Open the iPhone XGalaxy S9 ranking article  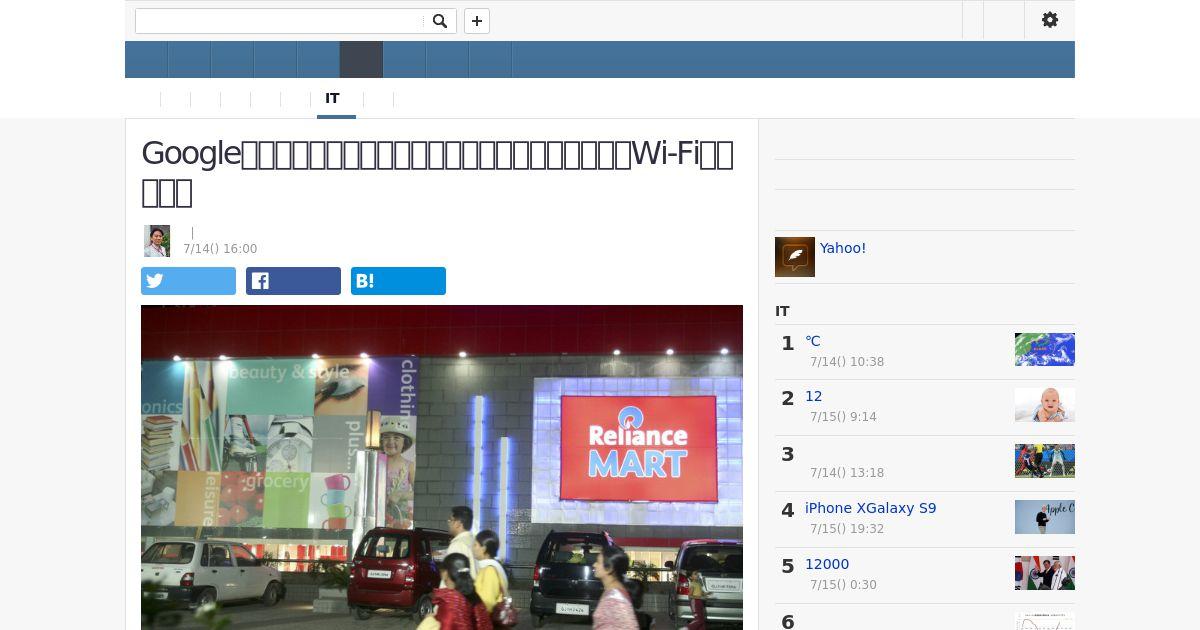871,508
